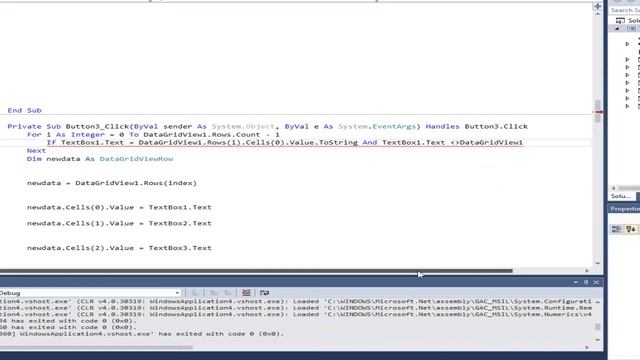The height and width of the screenshot is (360, 640).
Task: Click last Output line 'has exited with code 0'
Action: coord(142,333)
